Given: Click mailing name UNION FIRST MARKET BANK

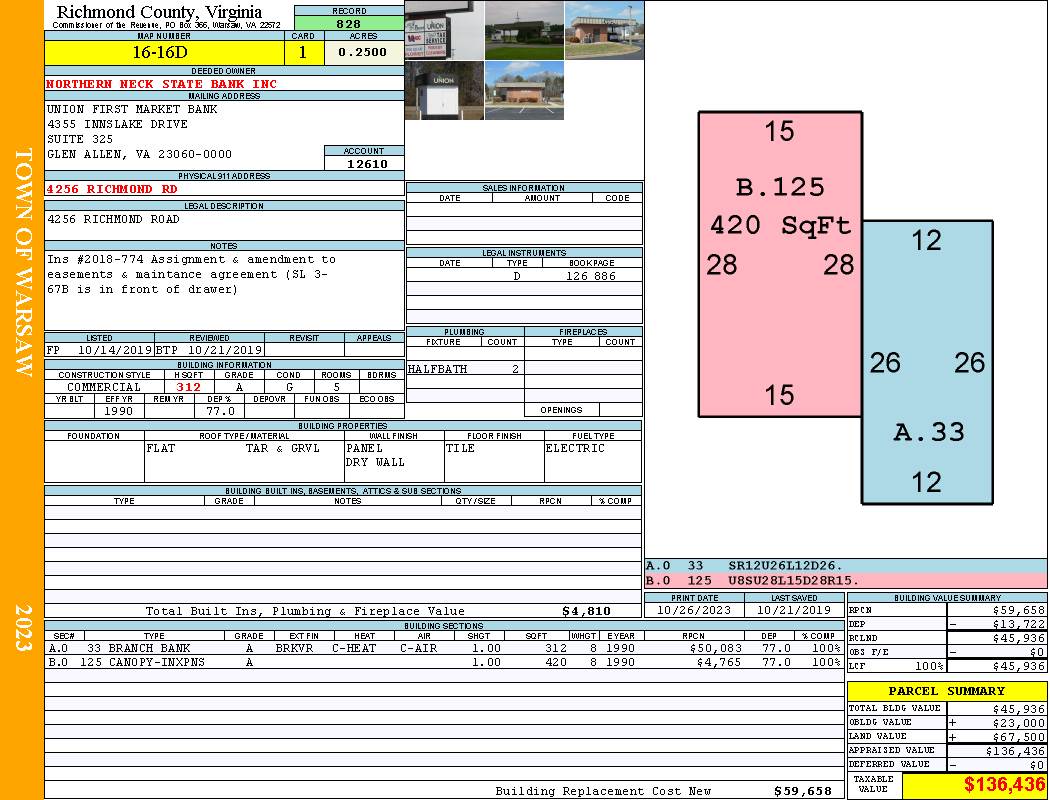Looking at the screenshot, I should (132, 109).
